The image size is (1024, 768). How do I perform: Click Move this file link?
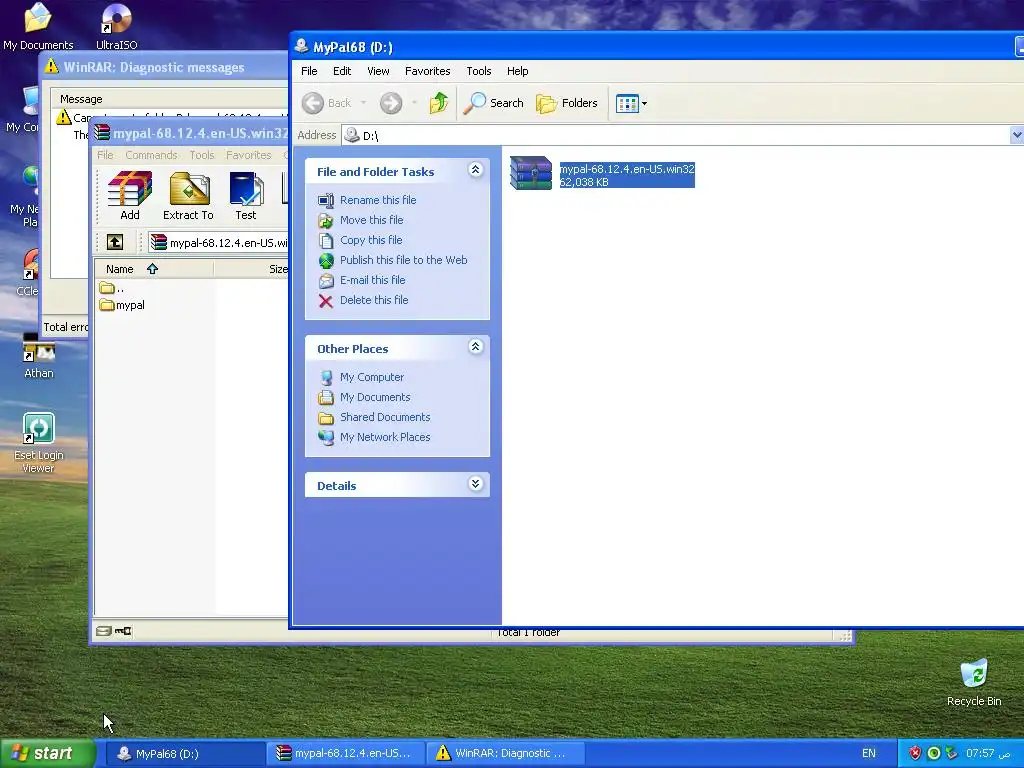[371, 220]
